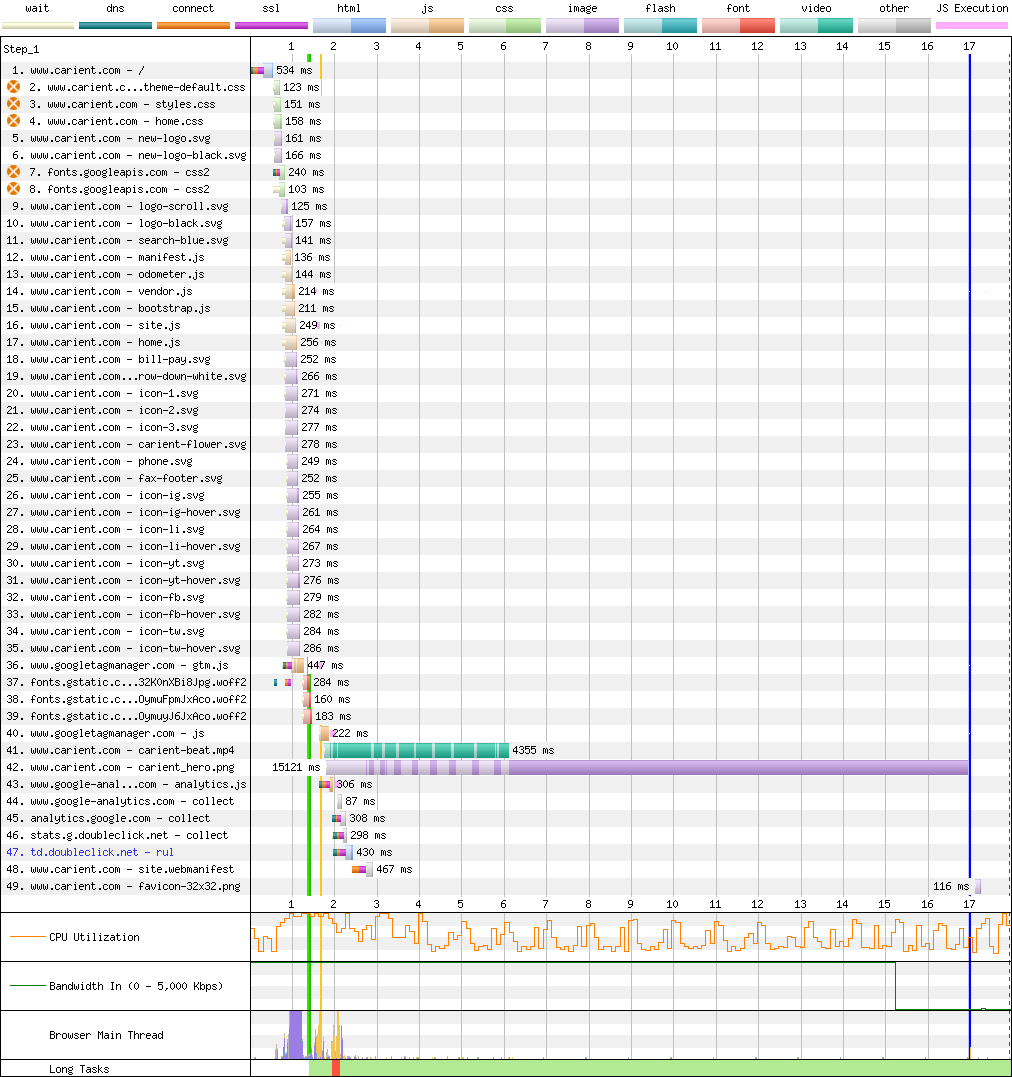Click the '15121 ms' timing label

coord(296,767)
